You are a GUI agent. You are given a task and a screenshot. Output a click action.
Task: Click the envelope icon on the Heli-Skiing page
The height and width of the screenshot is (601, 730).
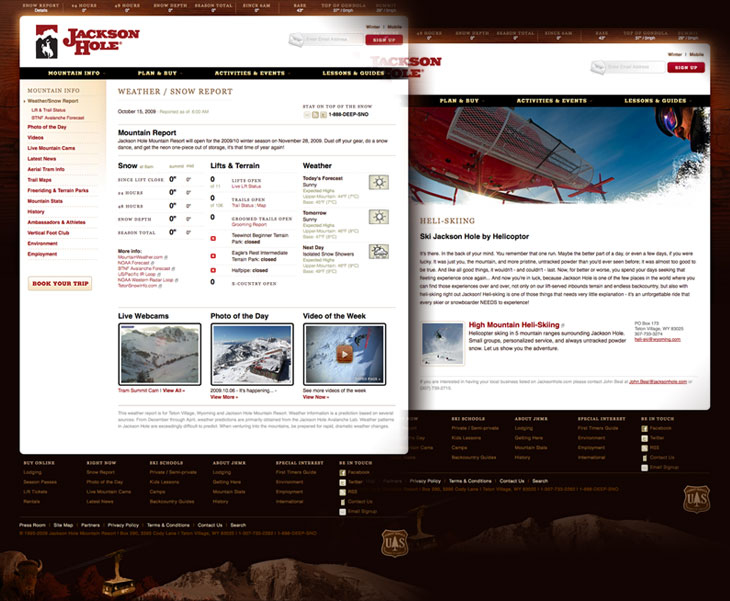click(x=598, y=67)
